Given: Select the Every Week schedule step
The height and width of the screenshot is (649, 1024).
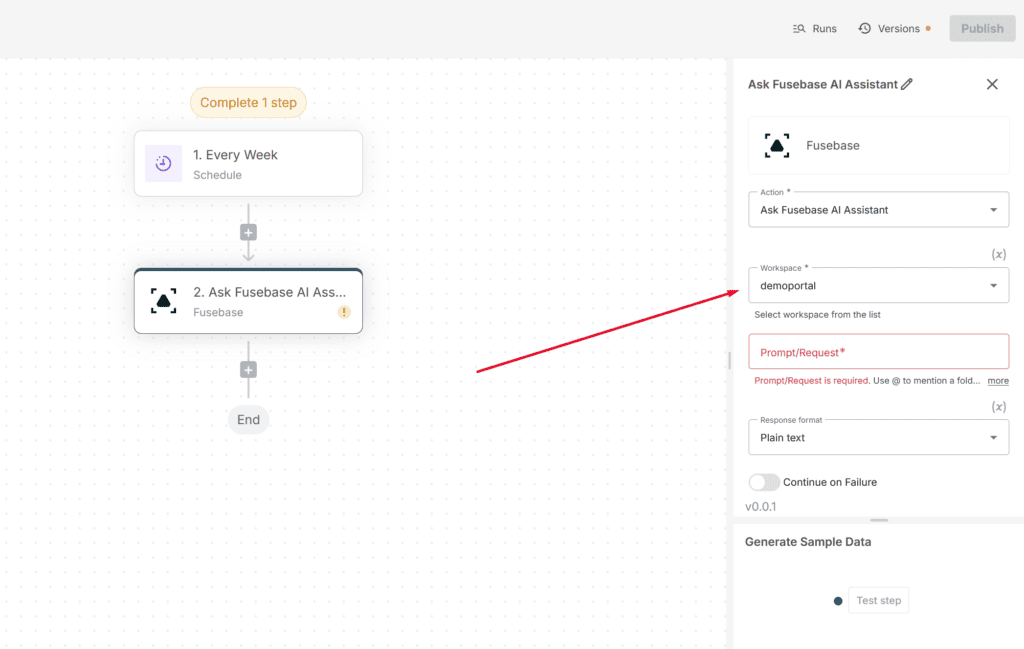Looking at the screenshot, I should coord(248,163).
